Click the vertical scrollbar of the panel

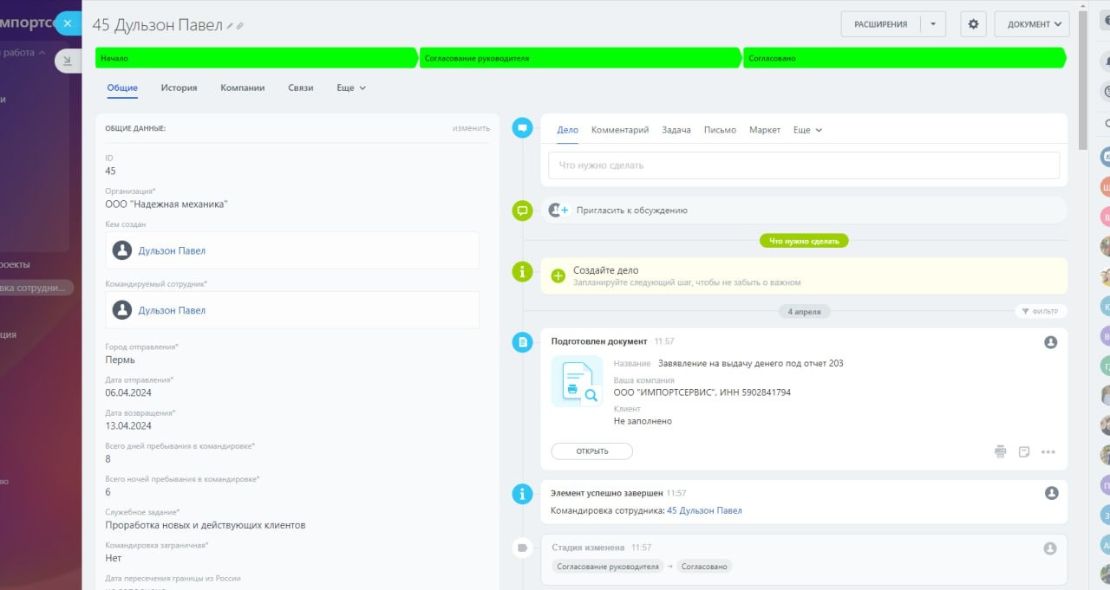[1082, 79]
